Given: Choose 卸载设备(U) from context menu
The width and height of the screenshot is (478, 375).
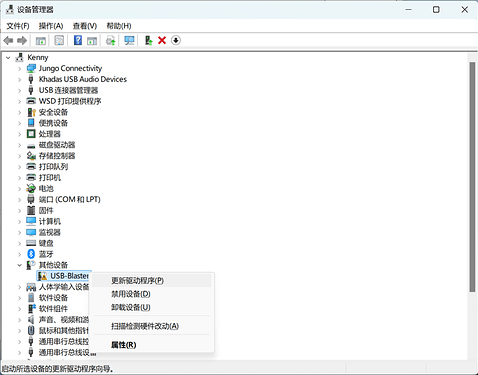Looking at the screenshot, I should (x=152, y=307).
